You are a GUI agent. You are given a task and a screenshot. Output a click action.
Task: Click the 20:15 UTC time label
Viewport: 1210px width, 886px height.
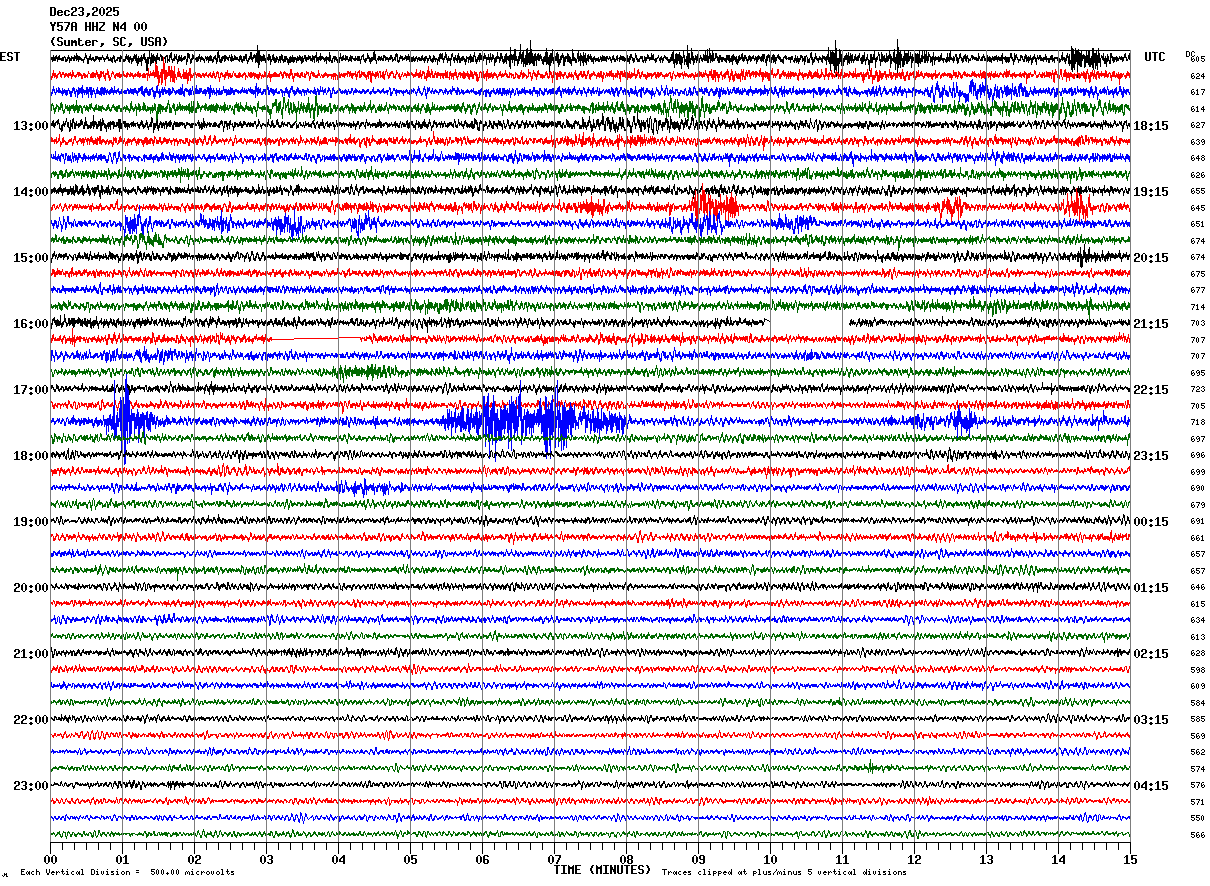(x=1151, y=258)
